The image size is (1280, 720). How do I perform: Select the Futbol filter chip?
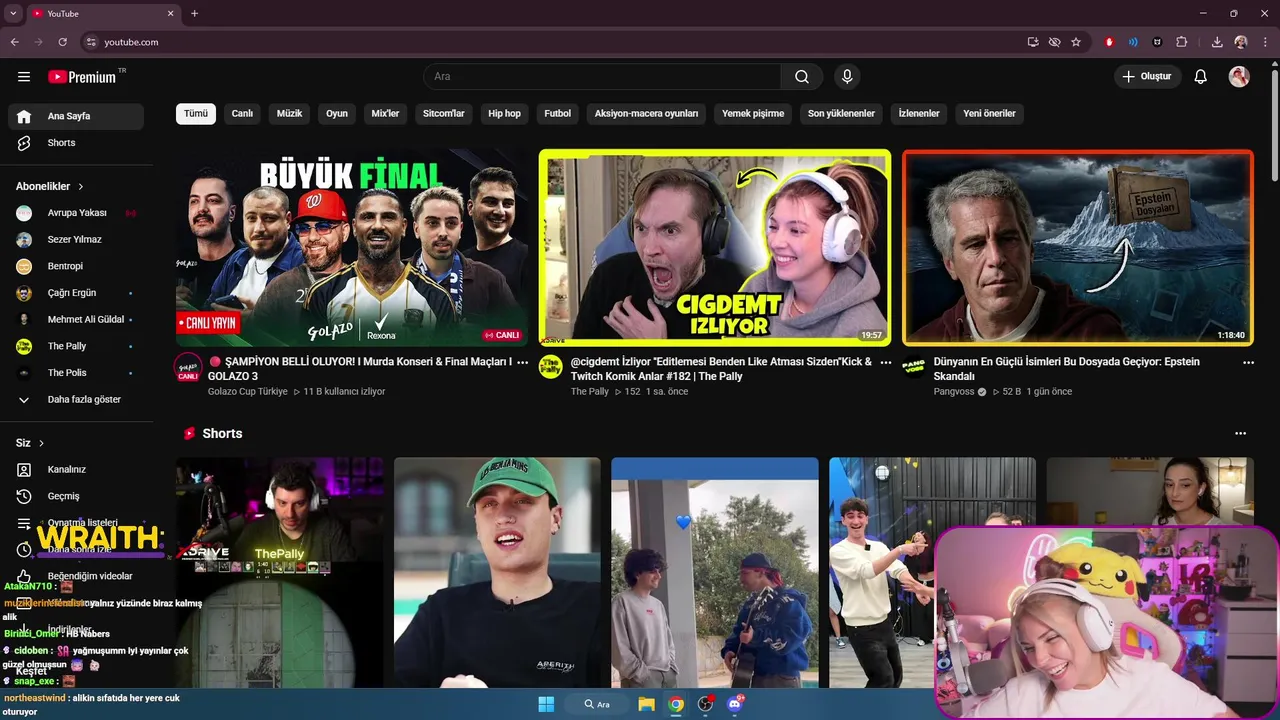(x=558, y=114)
